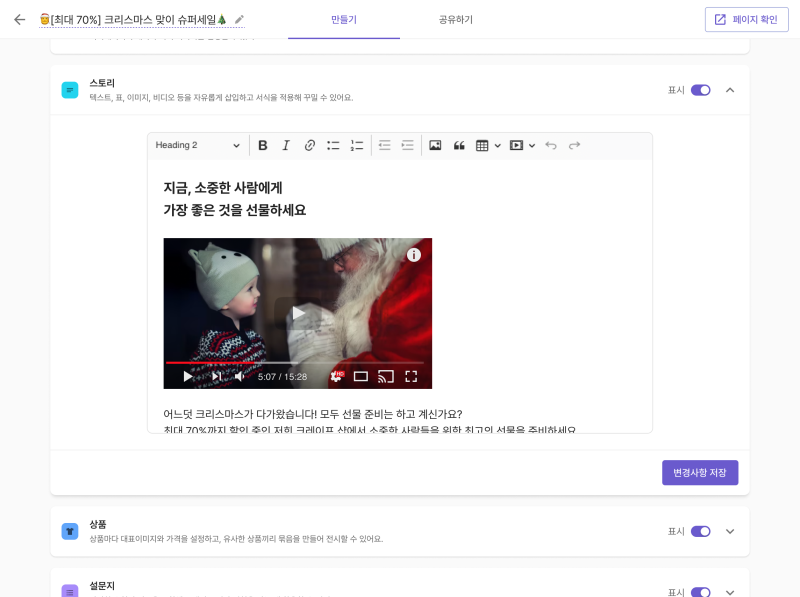Click the 스토리 section title

tap(102, 83)
